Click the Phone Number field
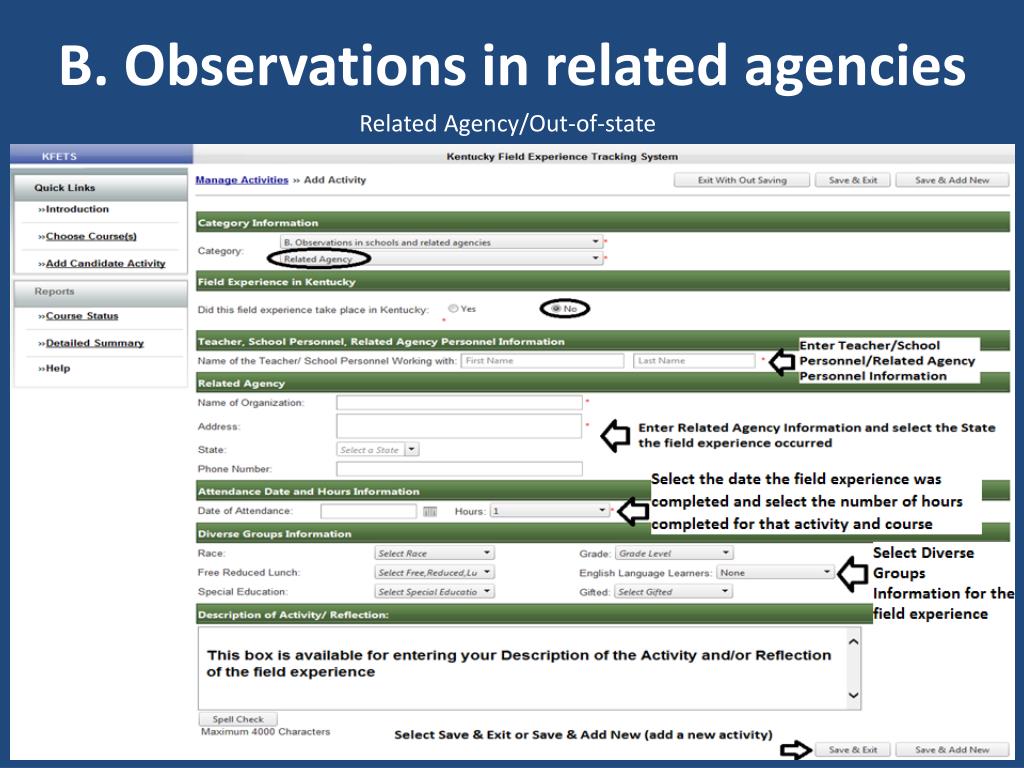 pos(459,469)
